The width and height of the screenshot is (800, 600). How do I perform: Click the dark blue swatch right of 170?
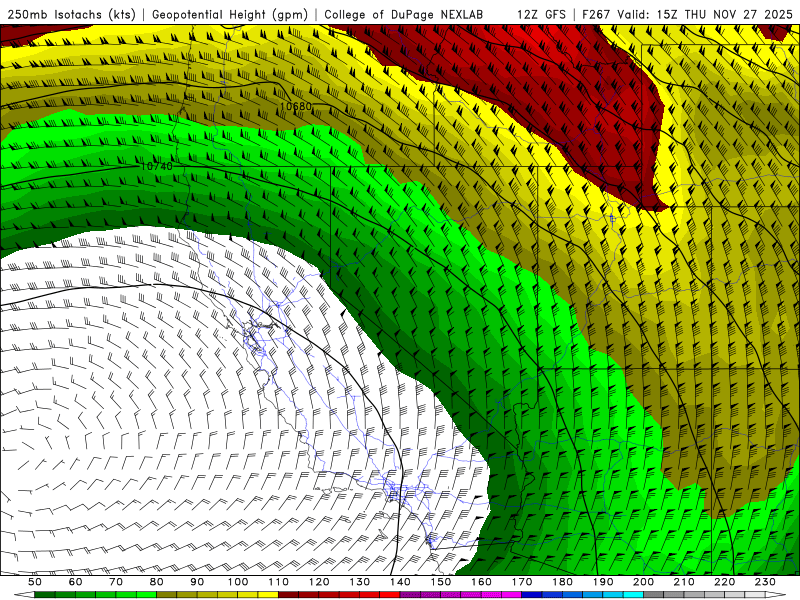(532, 595)
